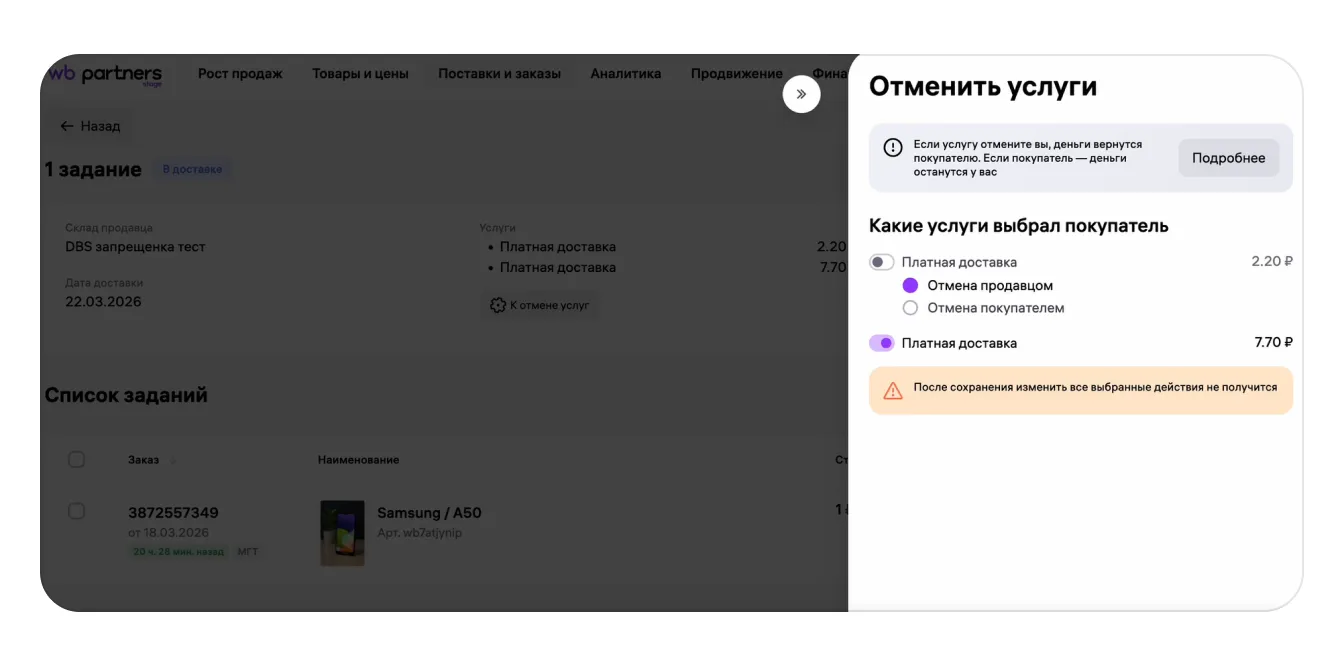The width and height of the screenshot is (1344, 666).
Task: Click the Samsung / A50 product name
Action: click(429, 513)
